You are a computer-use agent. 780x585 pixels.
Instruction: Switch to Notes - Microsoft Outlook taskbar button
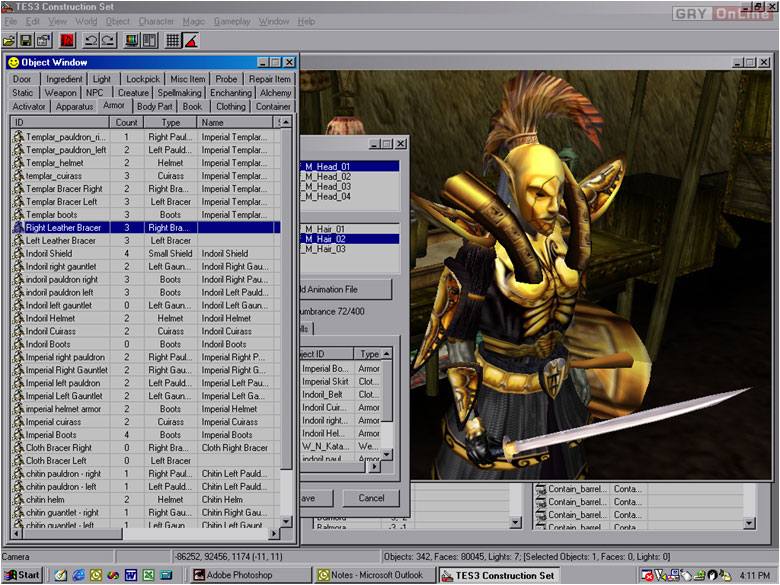(x=375, y=575)
